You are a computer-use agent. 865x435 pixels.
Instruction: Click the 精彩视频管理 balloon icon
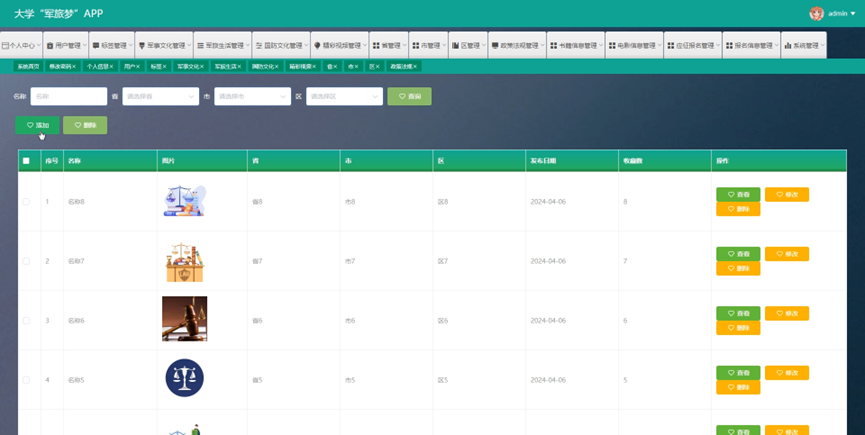click(x=318, y=46)
